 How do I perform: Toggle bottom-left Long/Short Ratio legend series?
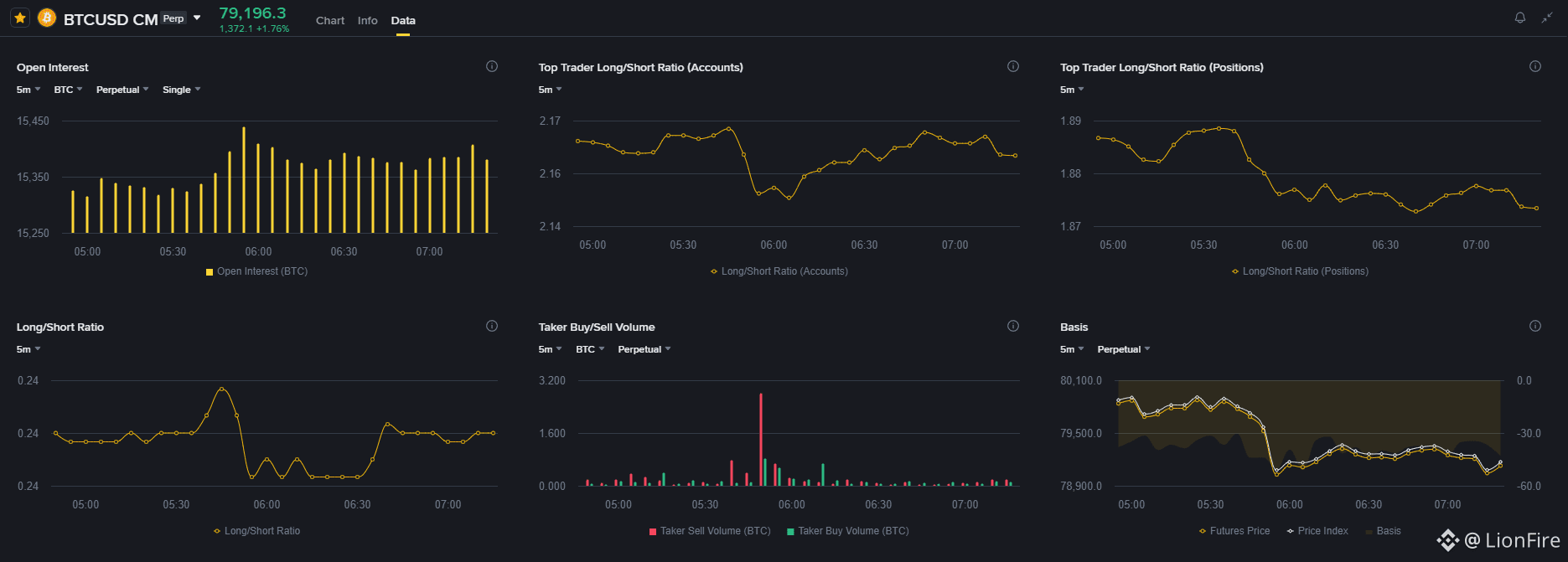256,531
